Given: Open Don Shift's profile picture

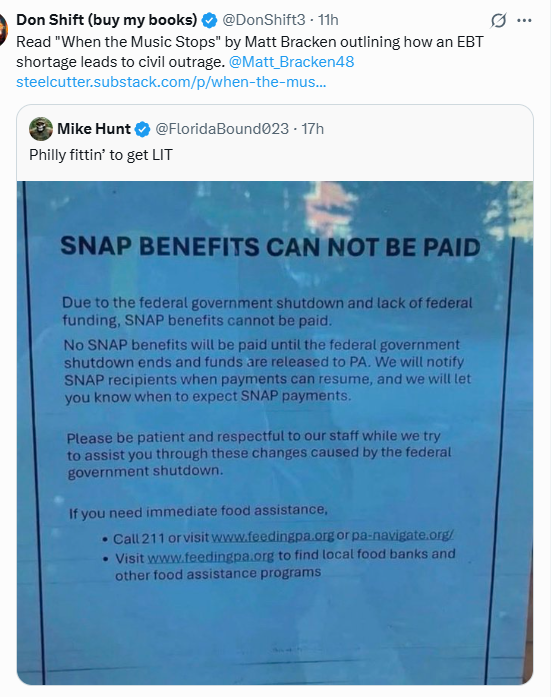Looking at the screenshot, I should (x=4, y=30).
